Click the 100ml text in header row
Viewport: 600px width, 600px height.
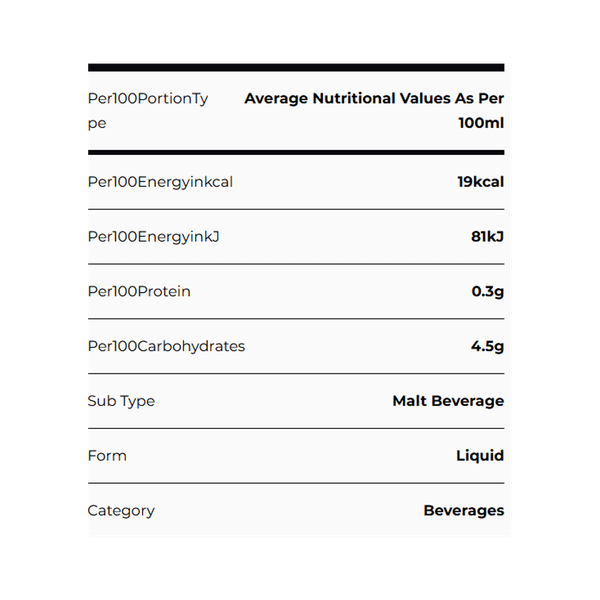coord(481,123)
